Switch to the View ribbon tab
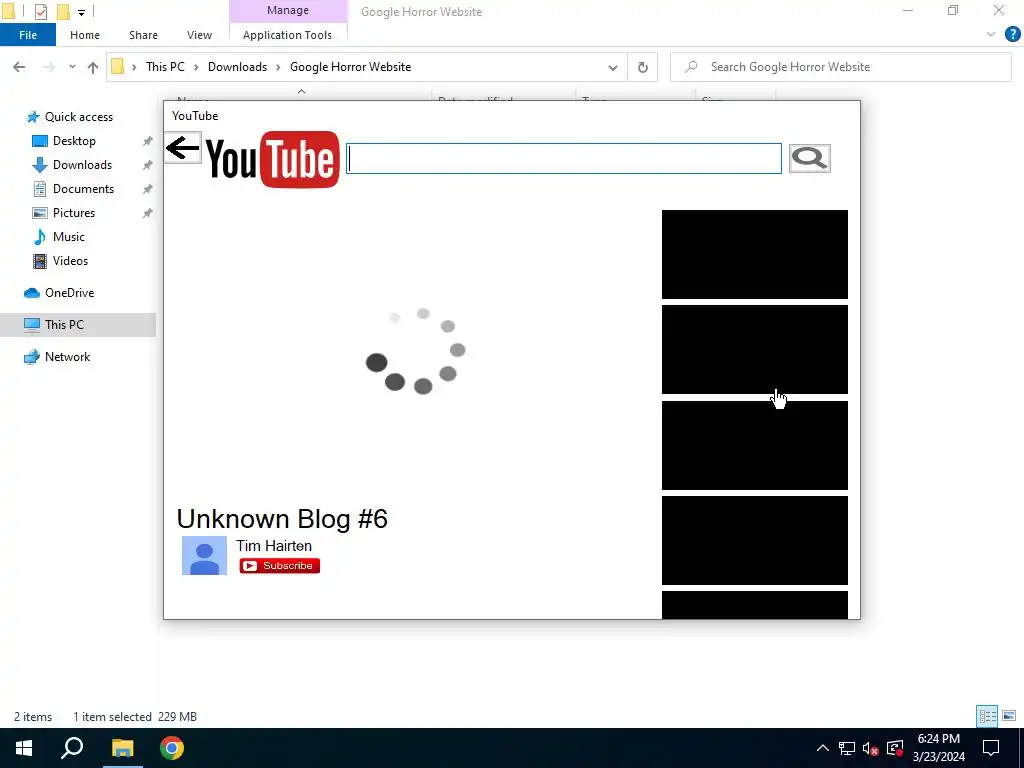 [x=199, y=35]
